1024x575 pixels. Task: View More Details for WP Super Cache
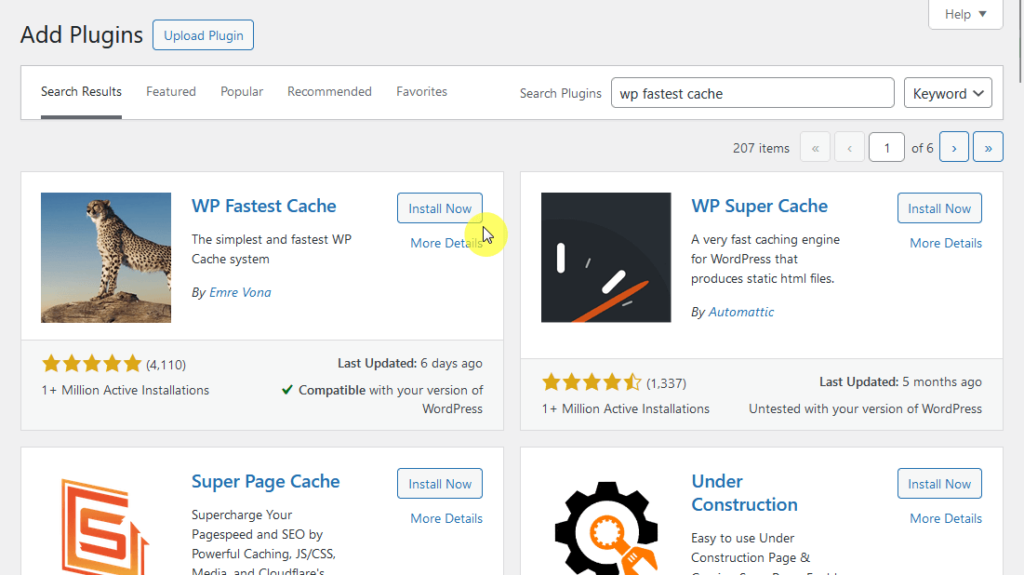pyautogui.click(x=946, y=243)
